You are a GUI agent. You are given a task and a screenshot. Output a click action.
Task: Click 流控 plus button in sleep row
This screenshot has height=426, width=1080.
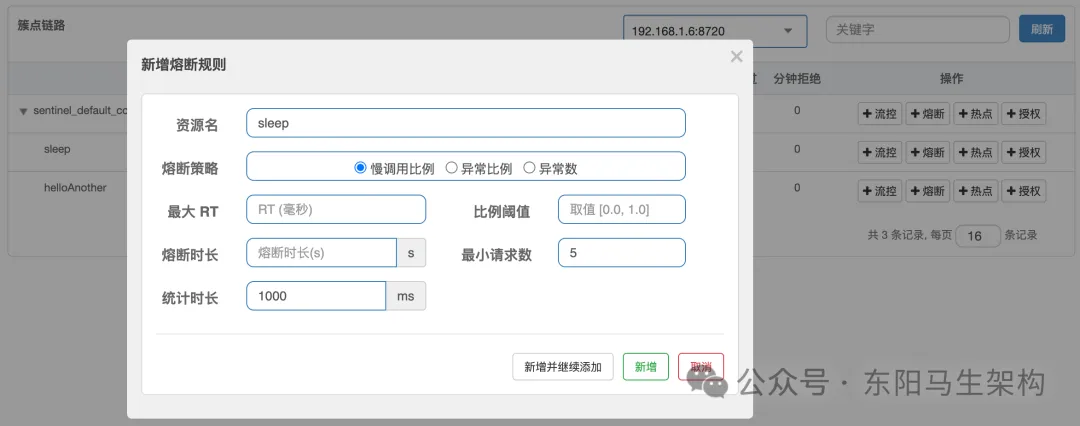[x=879, y=152]
